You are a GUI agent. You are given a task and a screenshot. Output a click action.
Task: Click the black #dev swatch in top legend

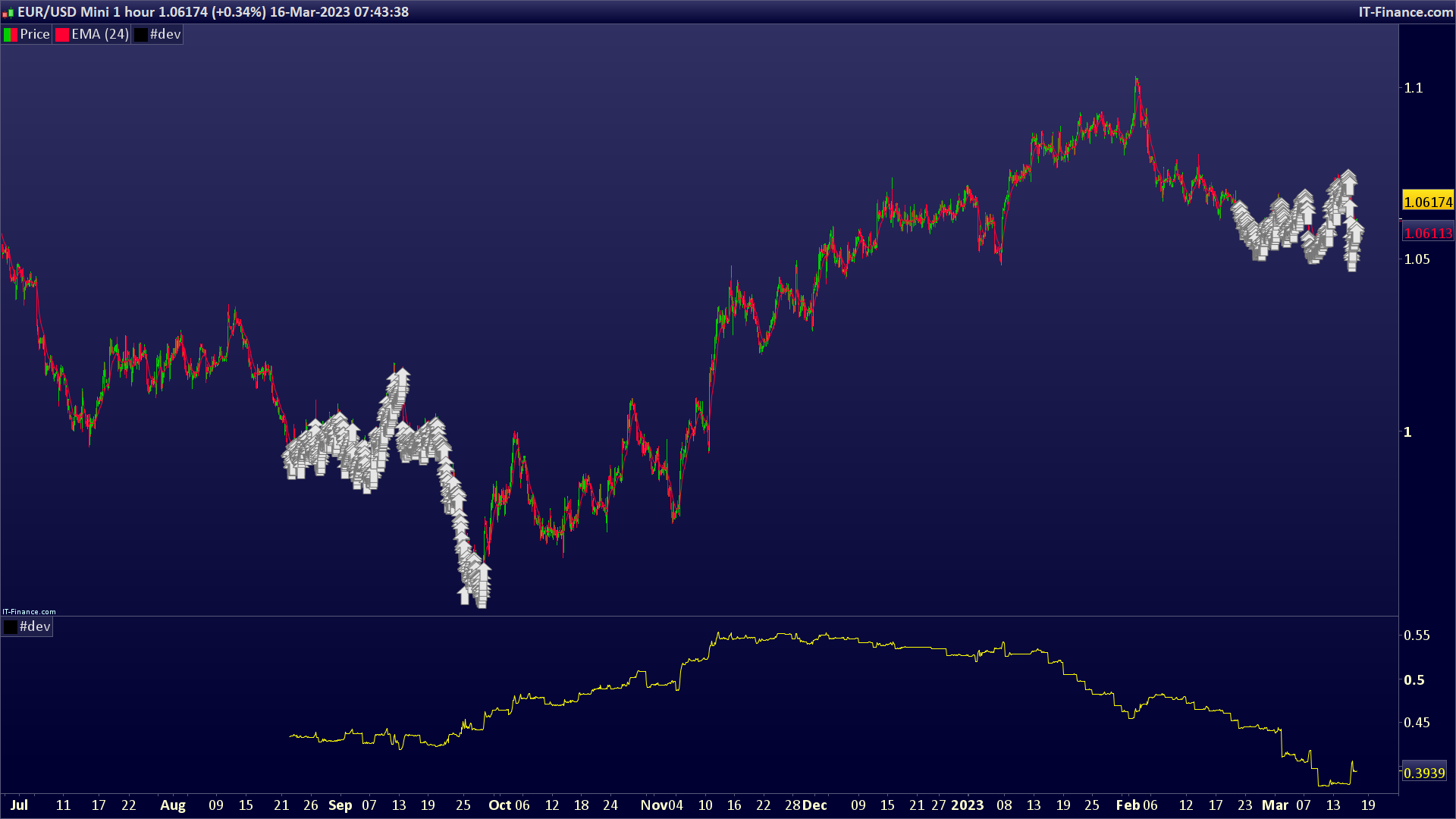[x=141, y=35]
